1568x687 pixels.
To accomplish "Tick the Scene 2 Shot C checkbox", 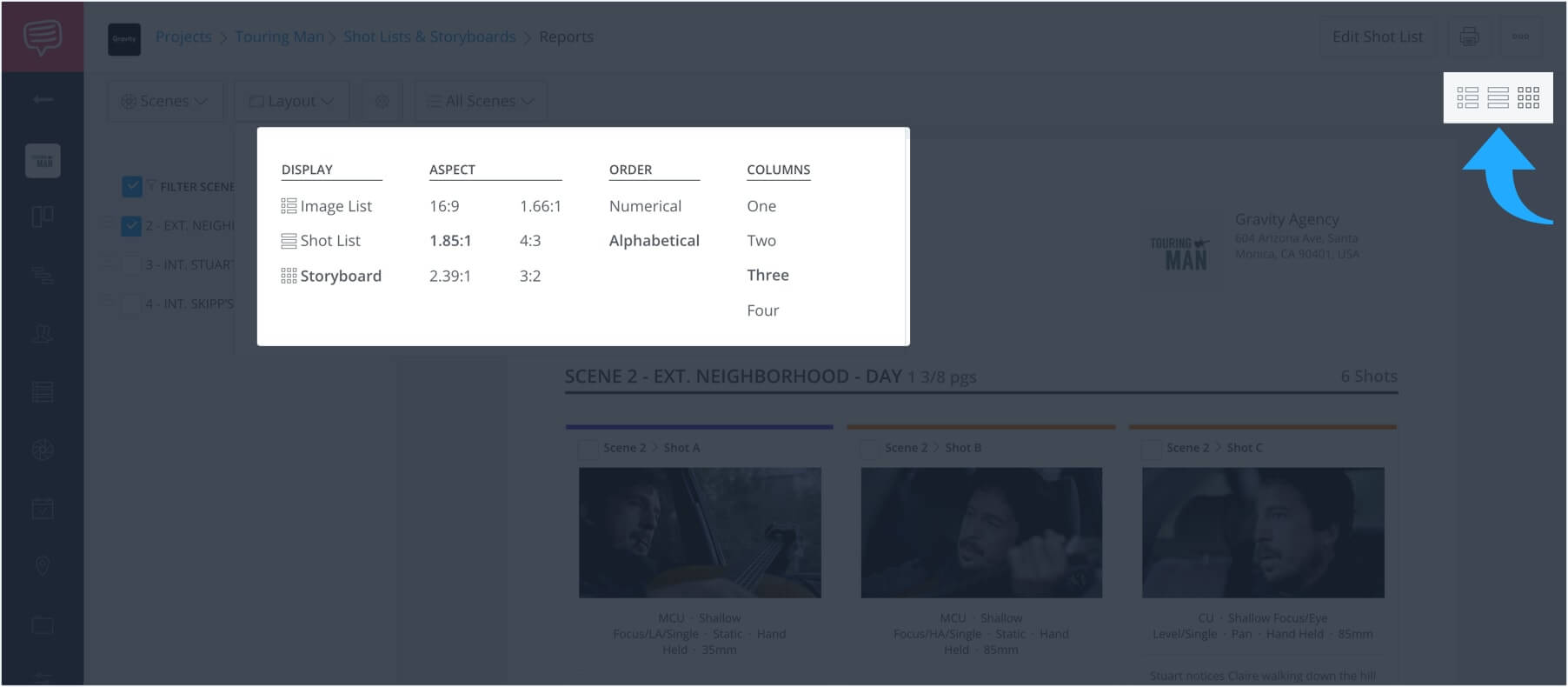I will 1151,449.
